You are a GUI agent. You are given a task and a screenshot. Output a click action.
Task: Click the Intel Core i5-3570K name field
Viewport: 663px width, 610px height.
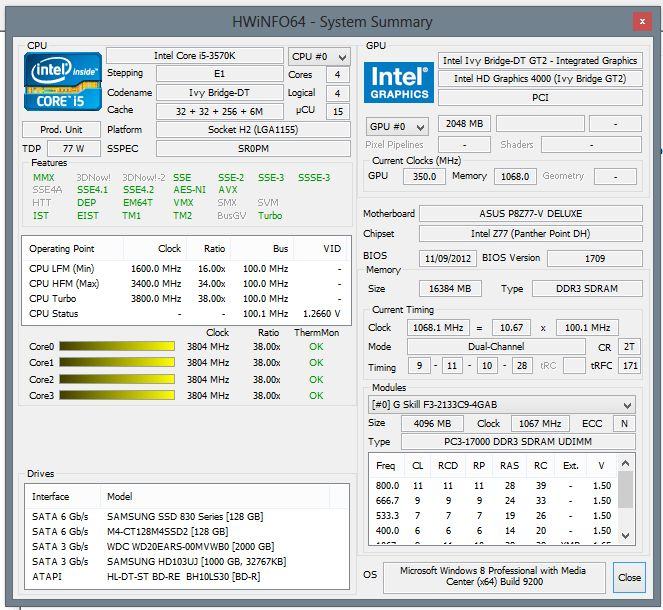point(195,55)
